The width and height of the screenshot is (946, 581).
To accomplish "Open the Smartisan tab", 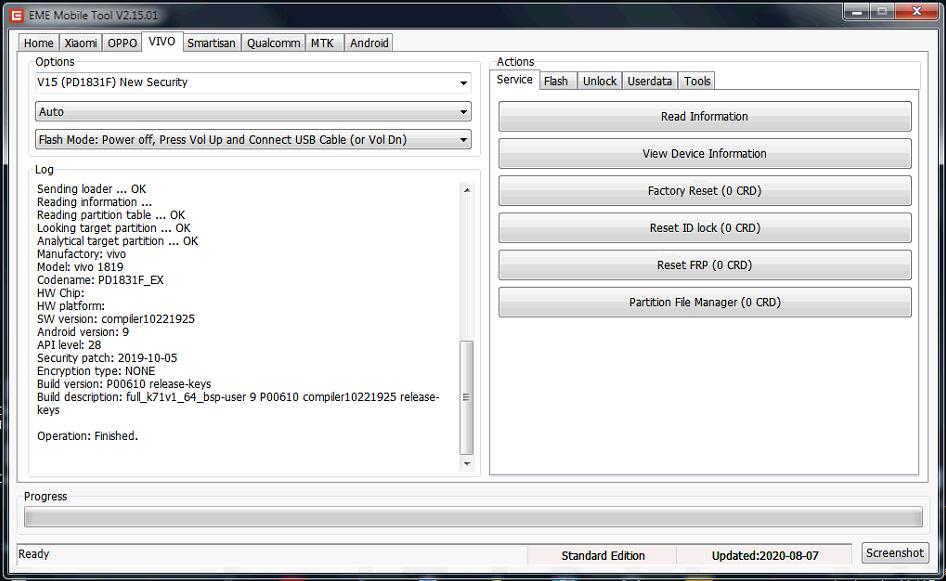I will (211, 43).
